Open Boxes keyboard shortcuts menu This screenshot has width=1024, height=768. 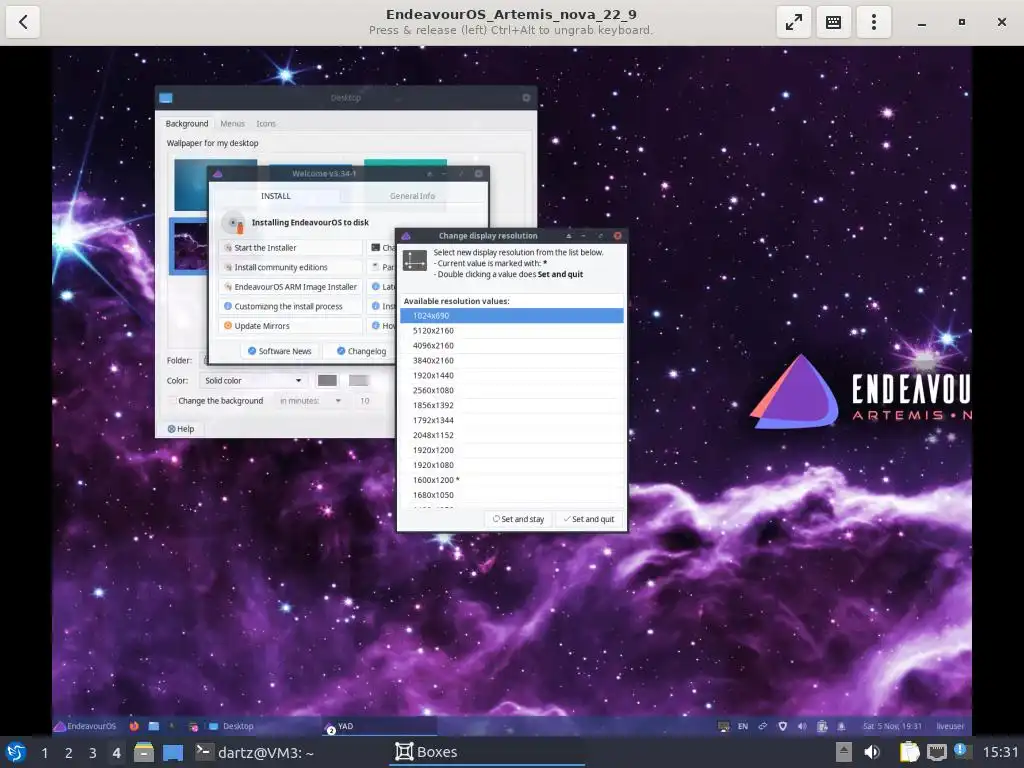pyautogui.click(x=833, y=22)
